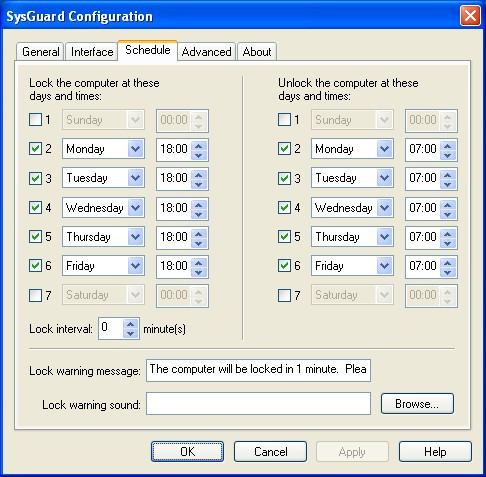Increase the Monday unlock time 07:00 up arrow
486x477 pixels.
tap(448, 145)
